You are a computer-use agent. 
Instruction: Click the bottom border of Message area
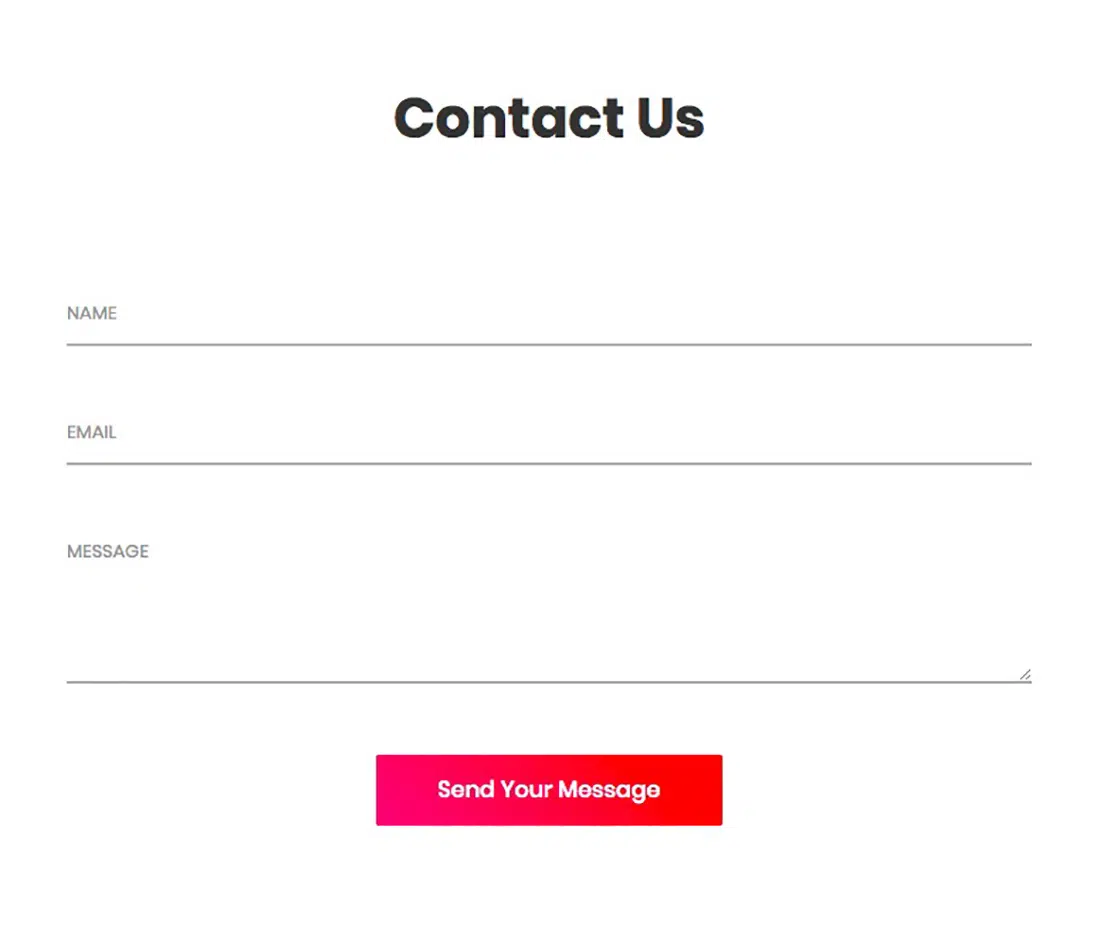548,682
